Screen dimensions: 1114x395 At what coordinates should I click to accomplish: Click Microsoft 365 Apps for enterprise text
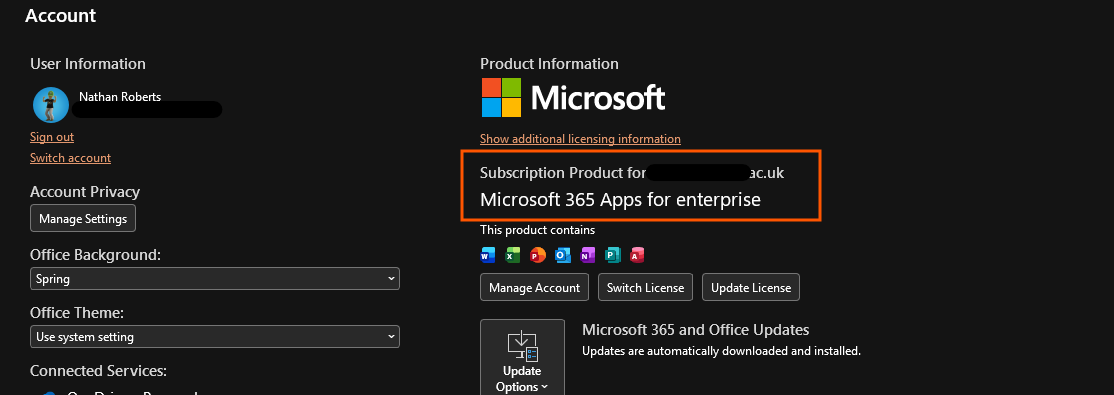(x=620, y=200)
